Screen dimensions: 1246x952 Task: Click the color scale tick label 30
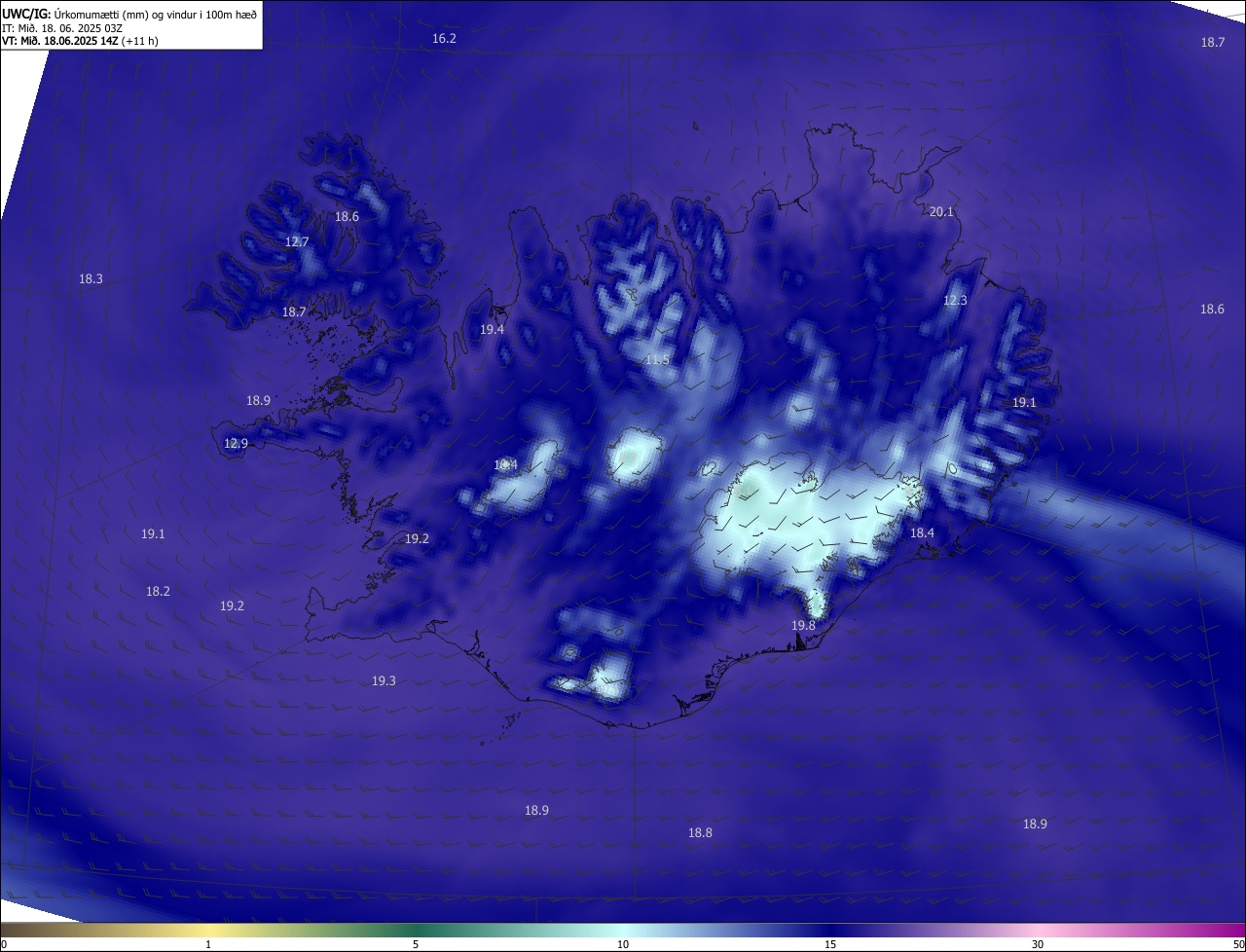tap(1038, 944)
